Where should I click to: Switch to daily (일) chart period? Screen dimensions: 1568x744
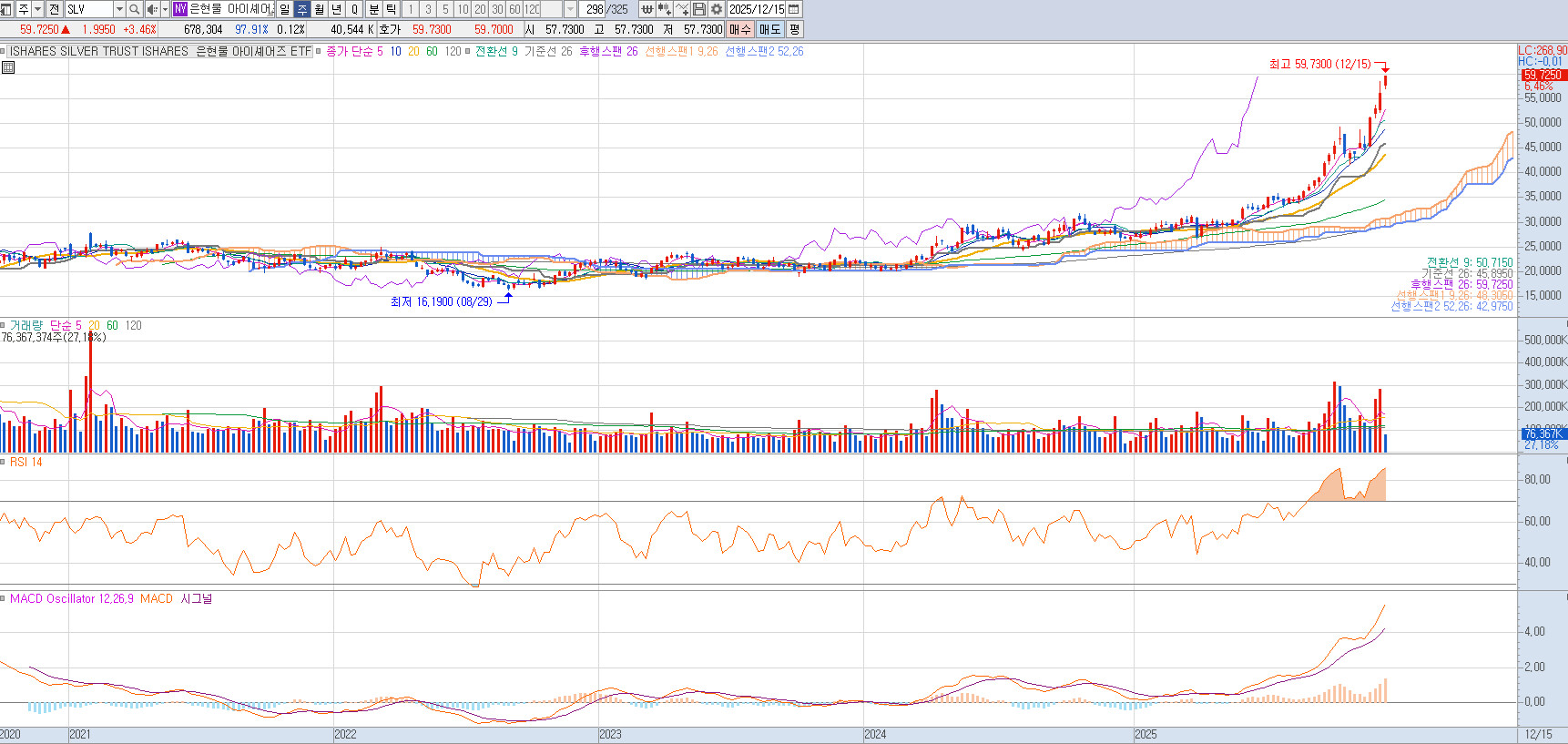(285, 9)
